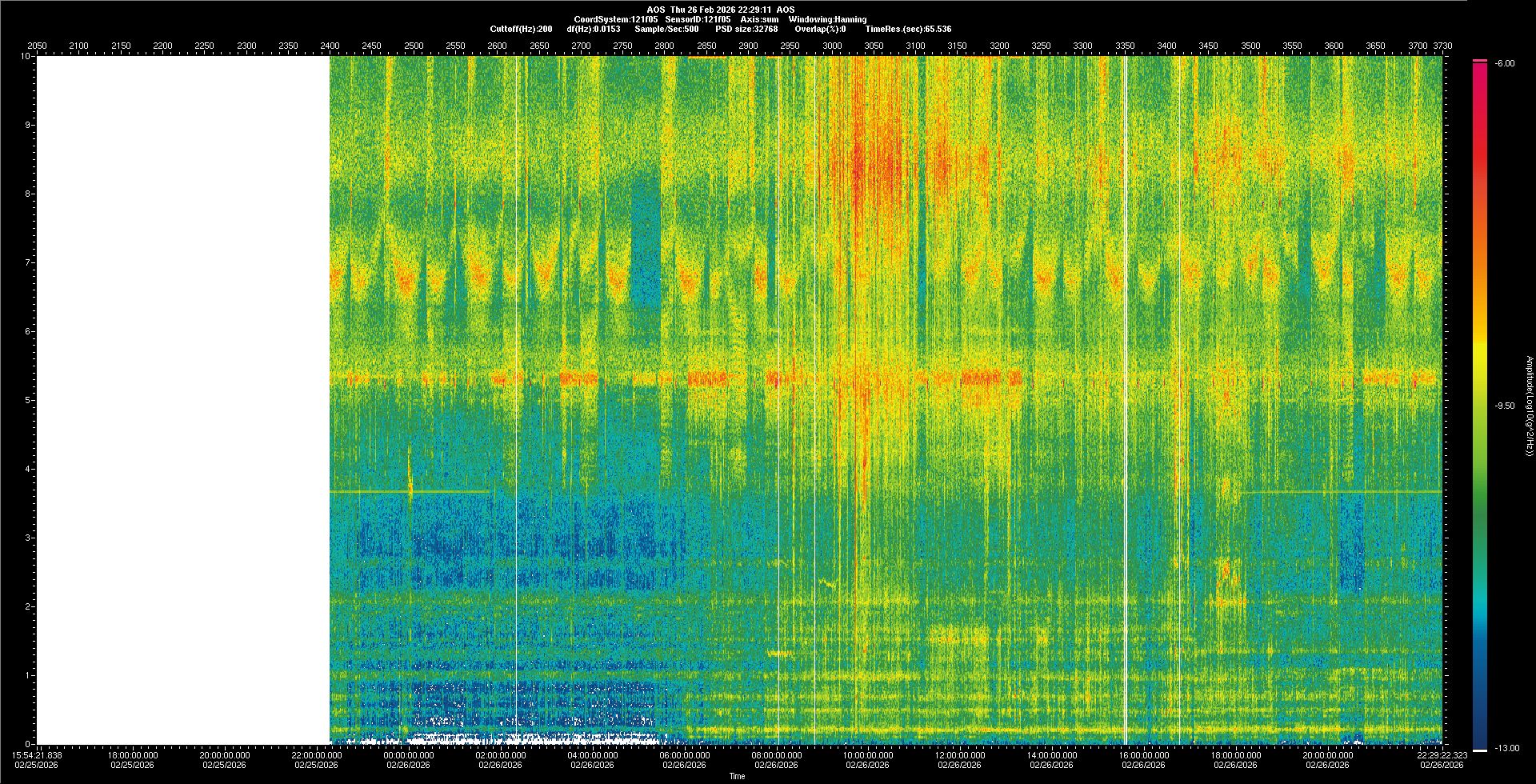Click the 3730 end tick on top axis
1536x784 pixels.
(x=1442, y=46)
